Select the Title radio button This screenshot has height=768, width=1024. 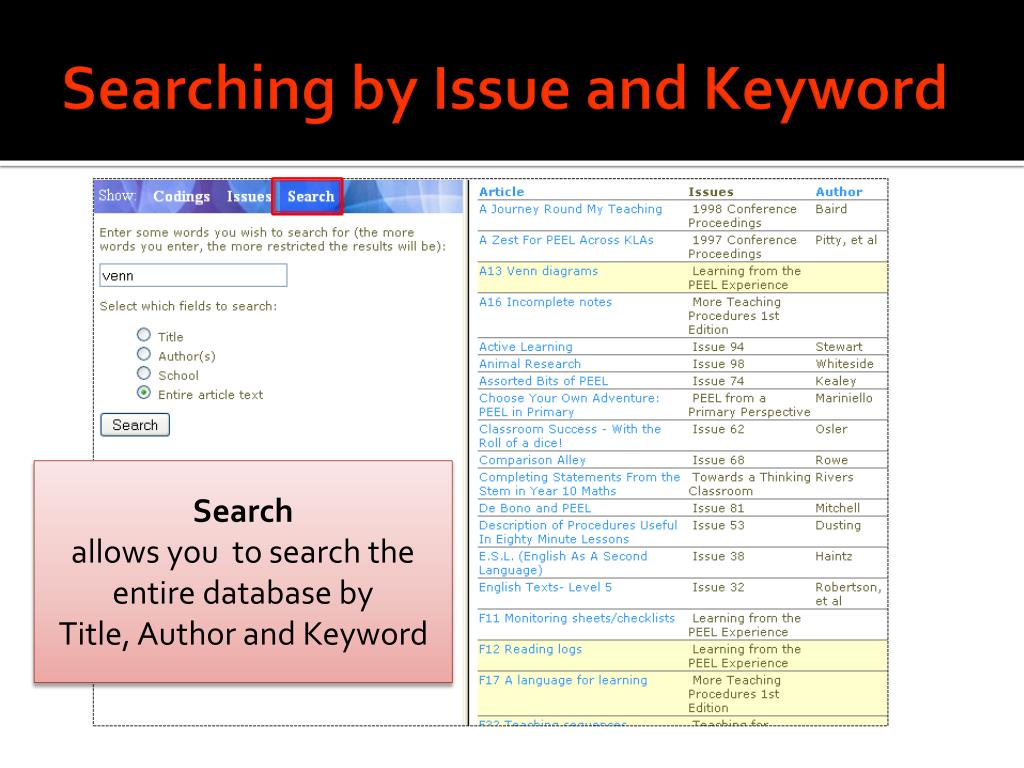(144, 334)
